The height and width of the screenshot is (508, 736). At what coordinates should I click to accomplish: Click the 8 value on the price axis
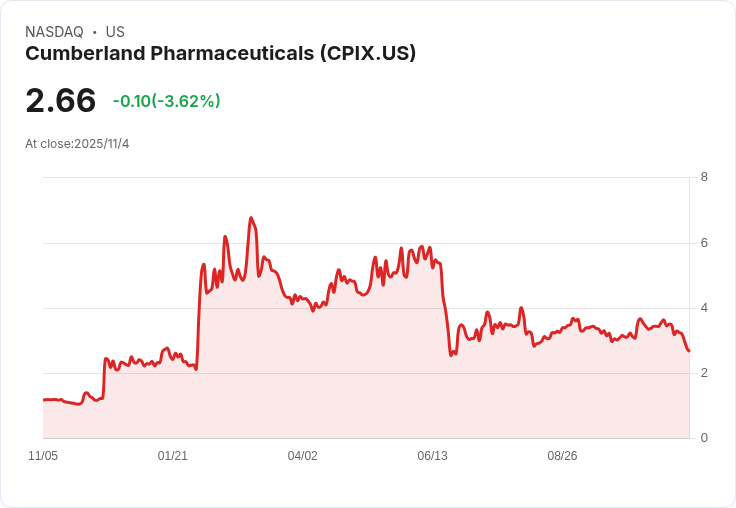pyautogui.click(x=704, y=177)
